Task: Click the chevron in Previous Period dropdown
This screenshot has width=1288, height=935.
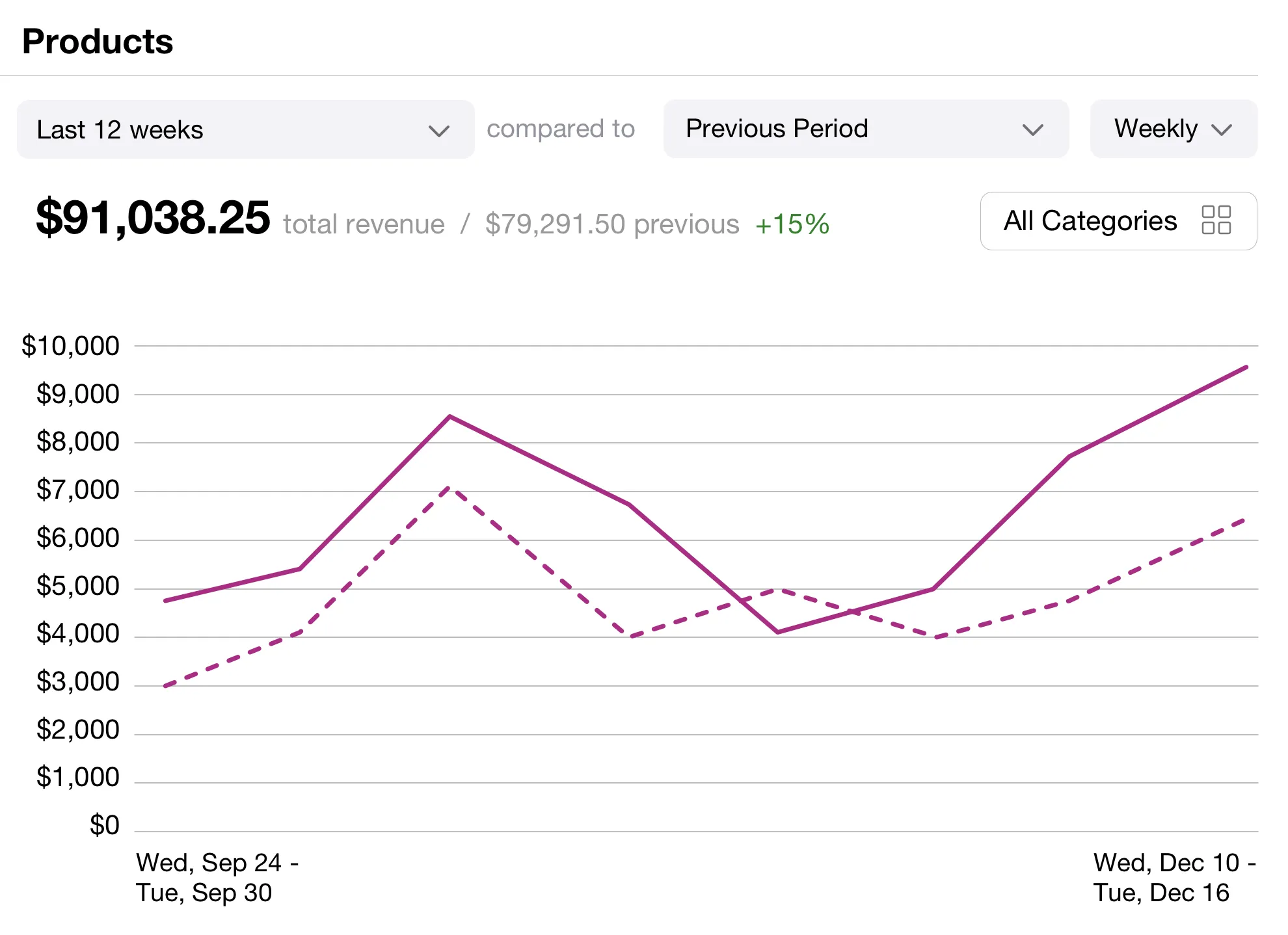Action: [1033, 130]
